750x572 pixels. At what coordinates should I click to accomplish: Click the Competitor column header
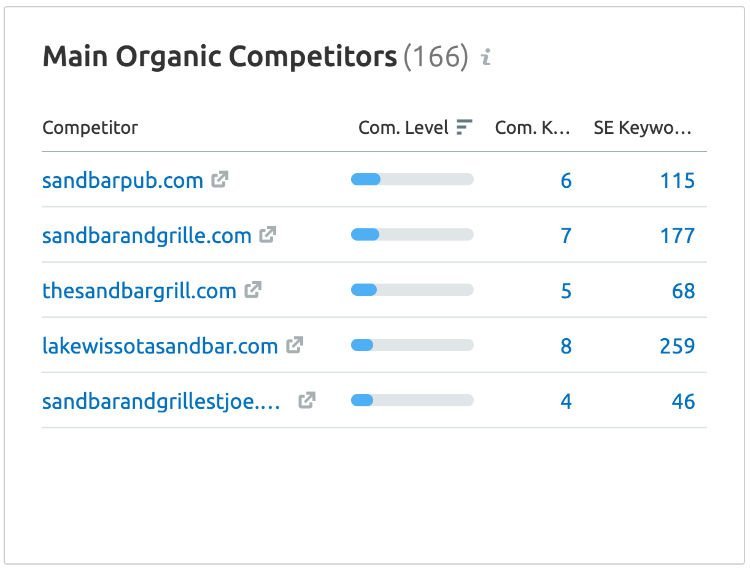(90, 128)
